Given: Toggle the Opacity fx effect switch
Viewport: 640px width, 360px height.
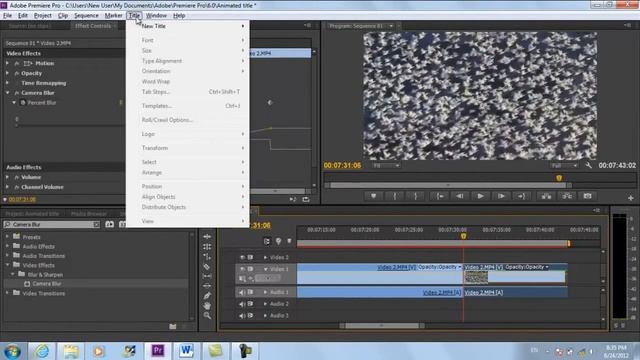Looking at the screenshot, I should (x=17, y=73).
